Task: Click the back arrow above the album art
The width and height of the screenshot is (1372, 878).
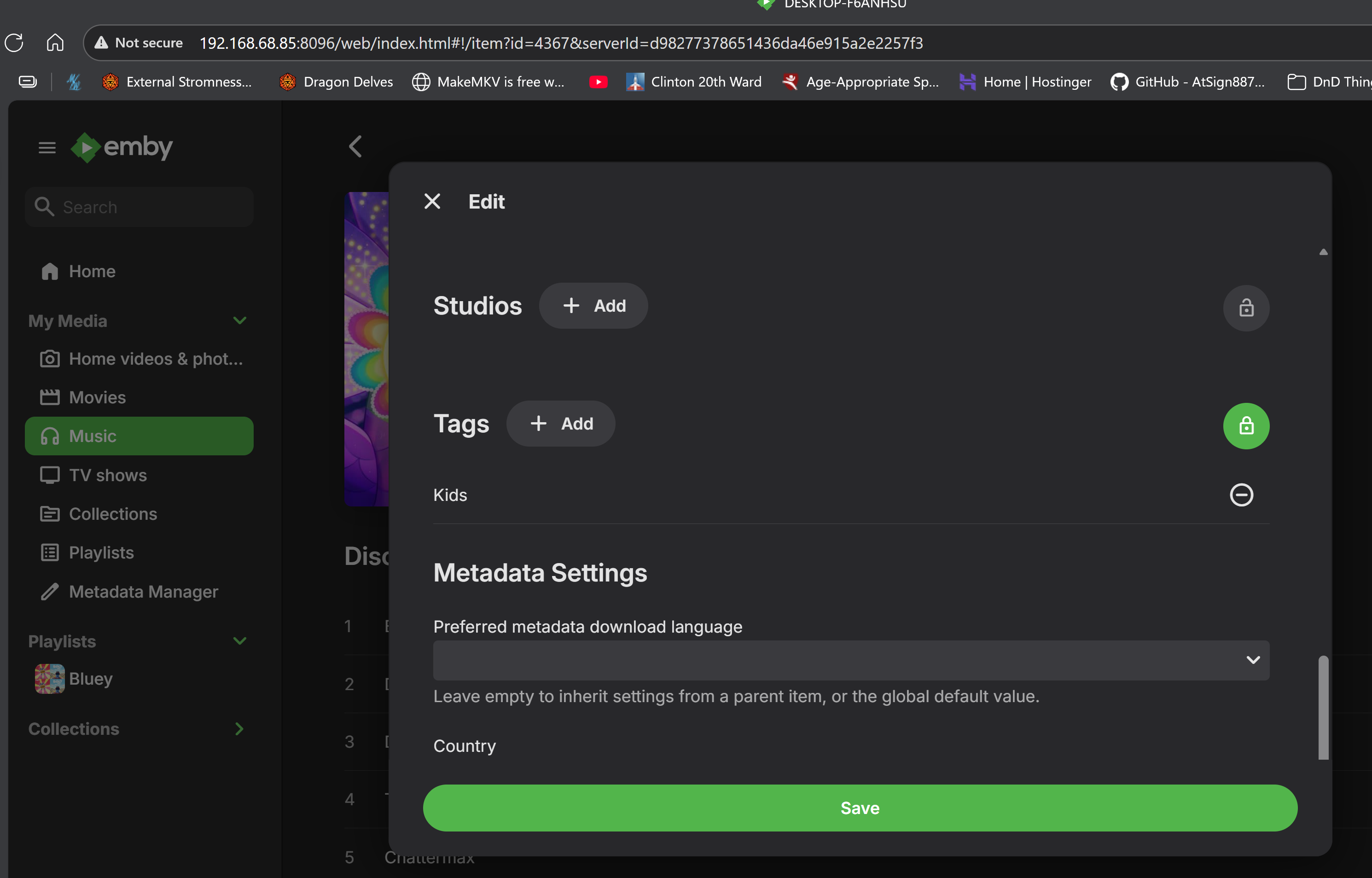Action: pyautogui.click(x=355, y=146)
